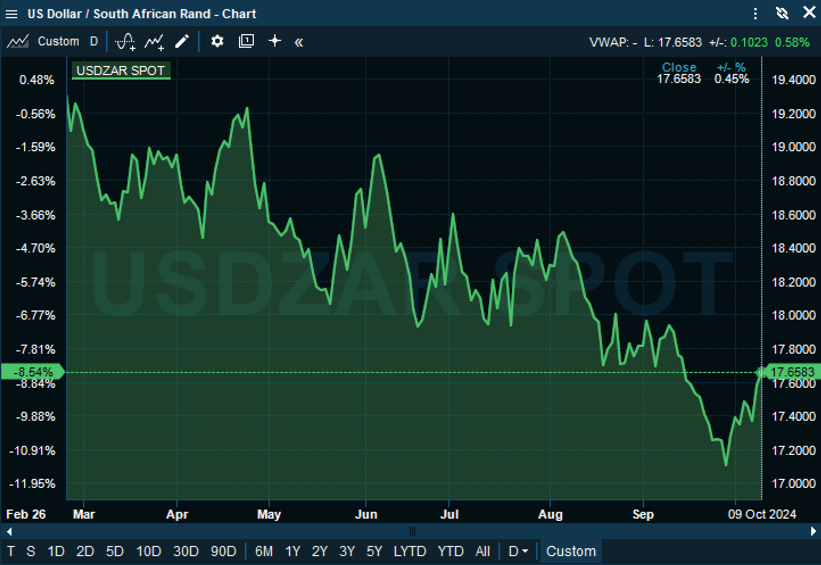Viewport: 821px width, 565px height.
Task: Open chart type line icon
Action: [x=18, y=41]
